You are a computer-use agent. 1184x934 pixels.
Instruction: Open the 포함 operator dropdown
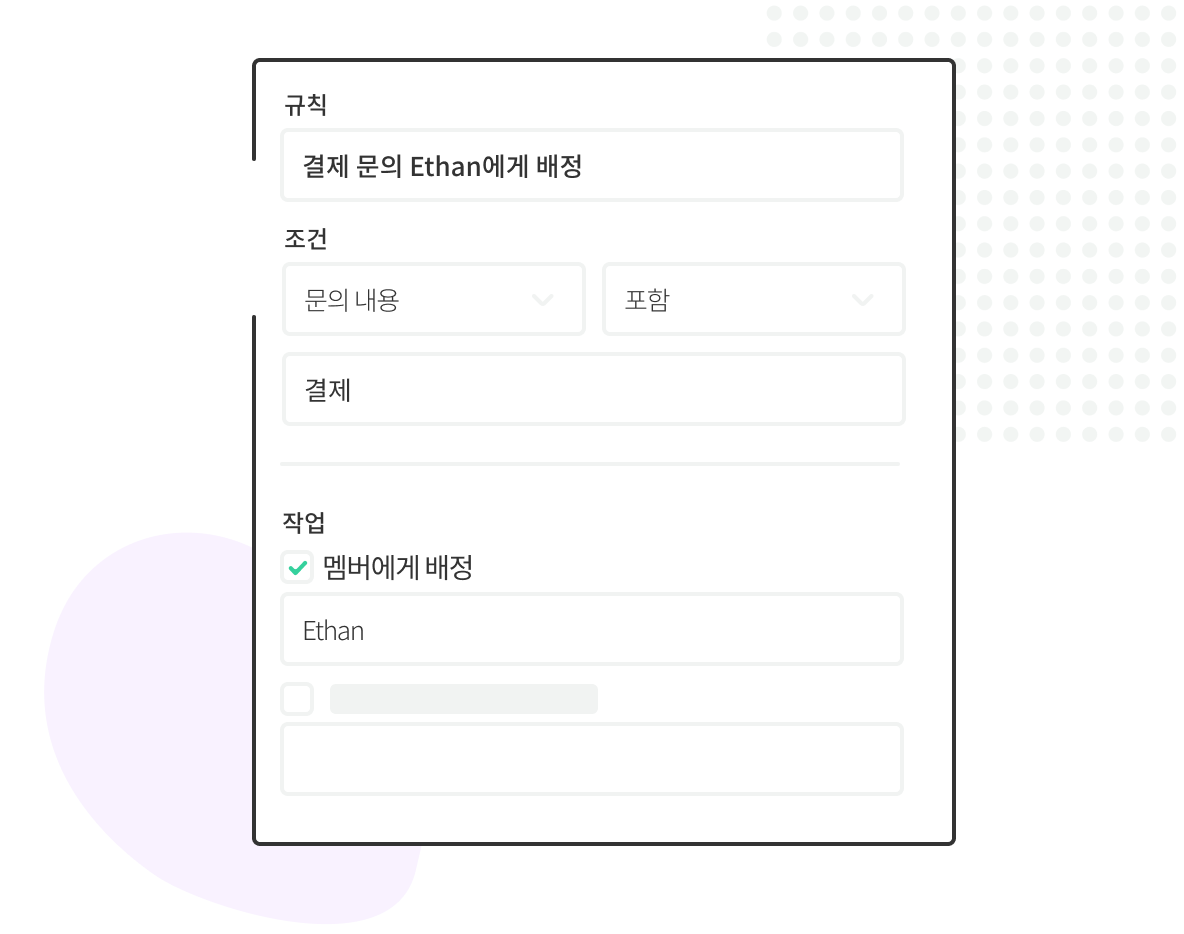pyautogui.click(x=754, y=299)
